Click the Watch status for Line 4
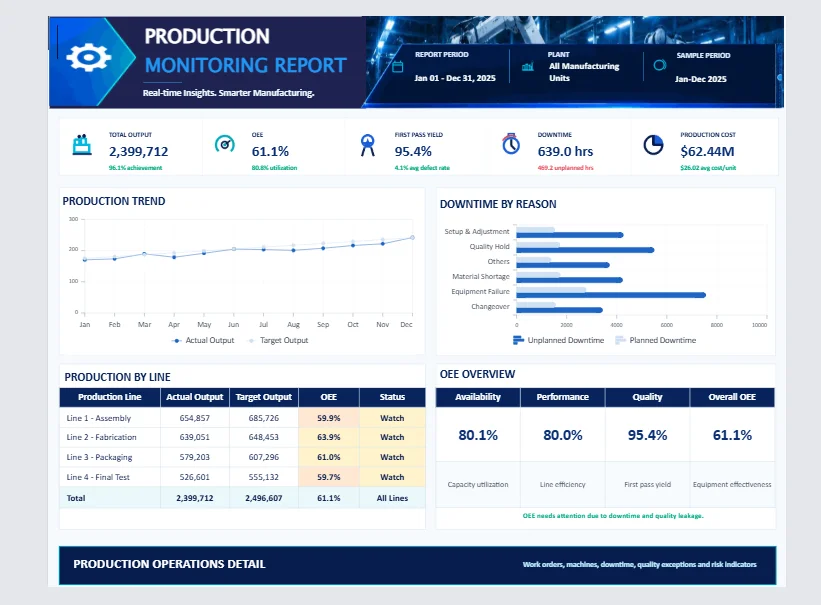Image resolution: width=821 pixels, height=605 pixels. 392,477
